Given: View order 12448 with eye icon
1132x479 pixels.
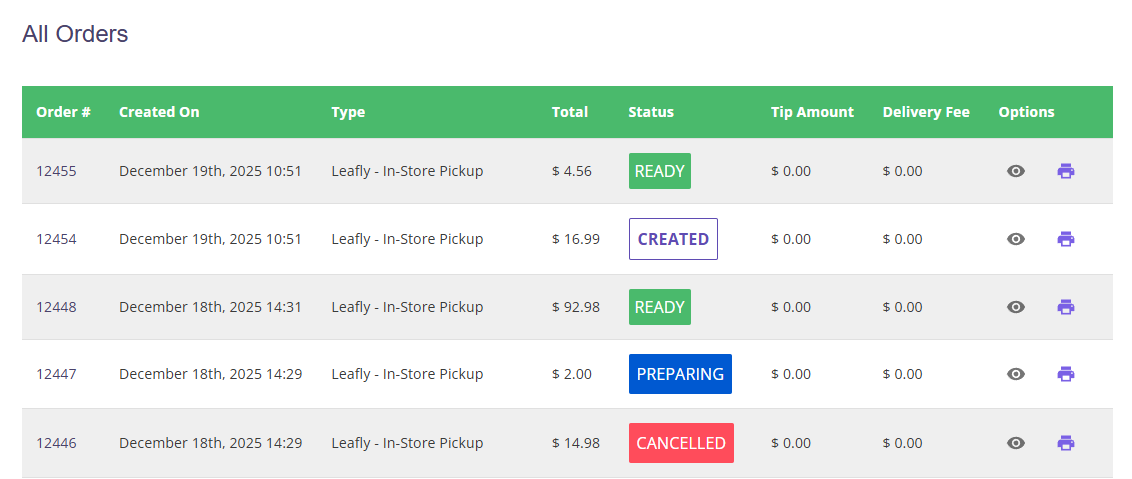Looking at the screenshot, I should click(x=1016, y=307).
